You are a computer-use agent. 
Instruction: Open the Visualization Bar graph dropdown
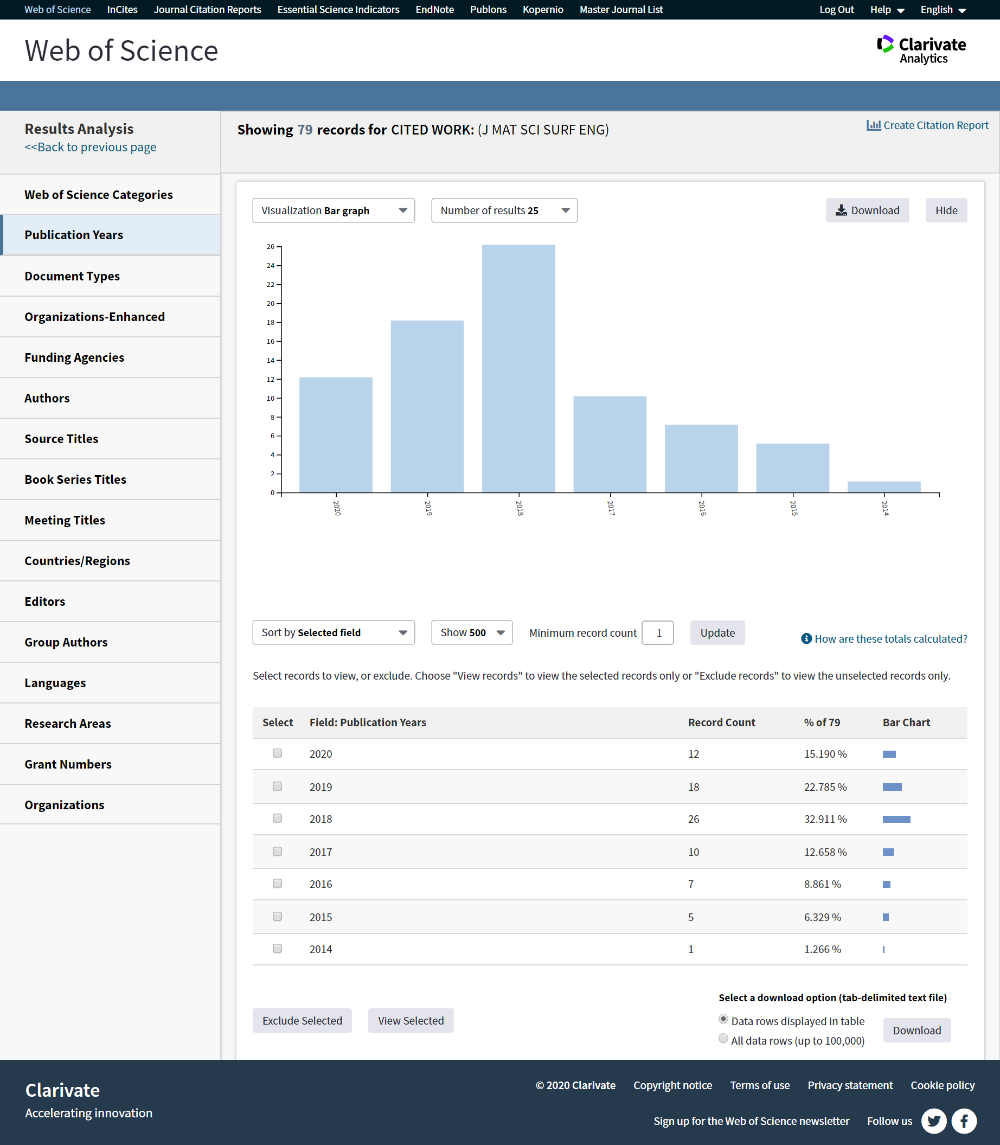[x=333, y=210]
